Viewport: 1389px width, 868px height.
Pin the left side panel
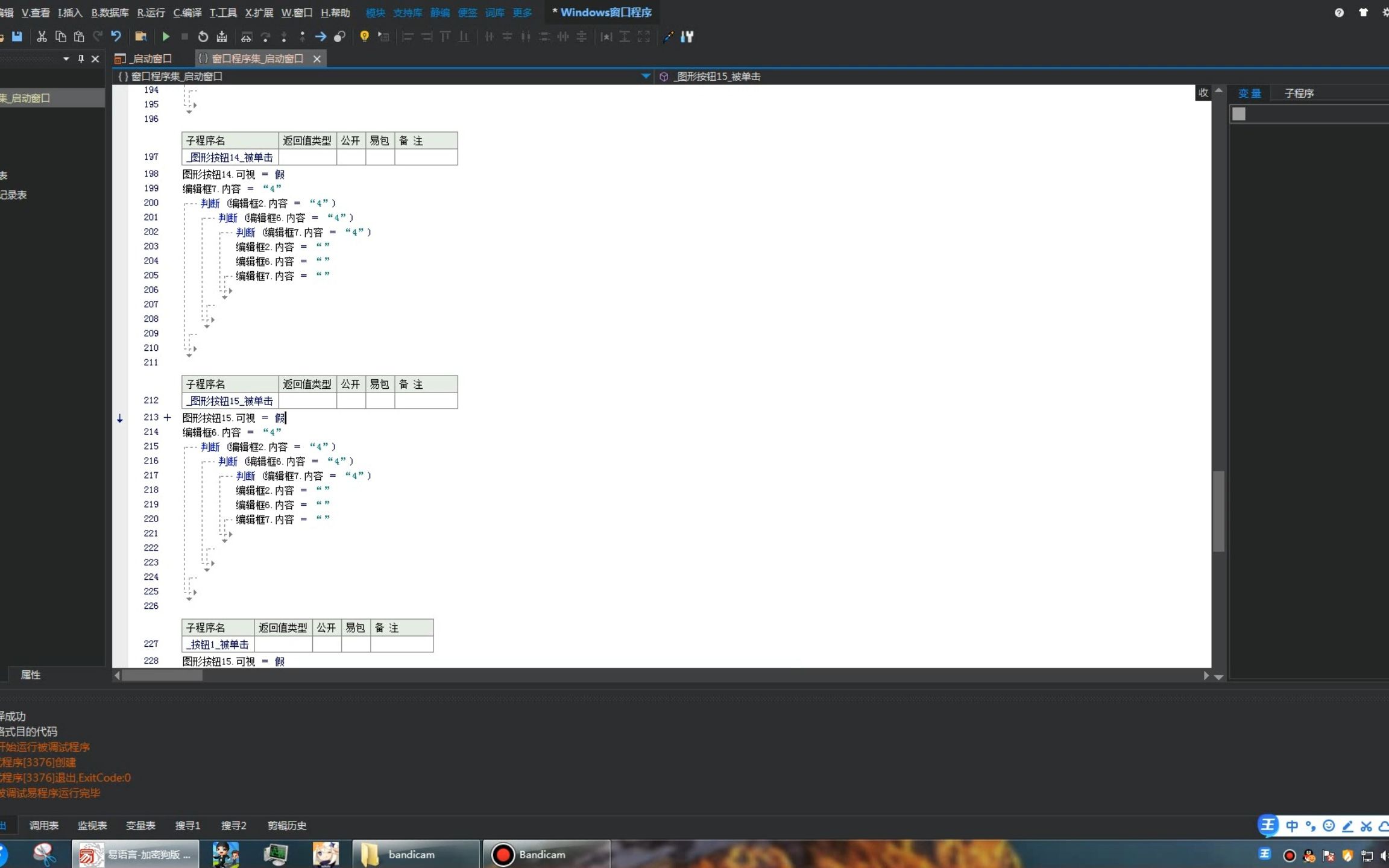(81, 59)
